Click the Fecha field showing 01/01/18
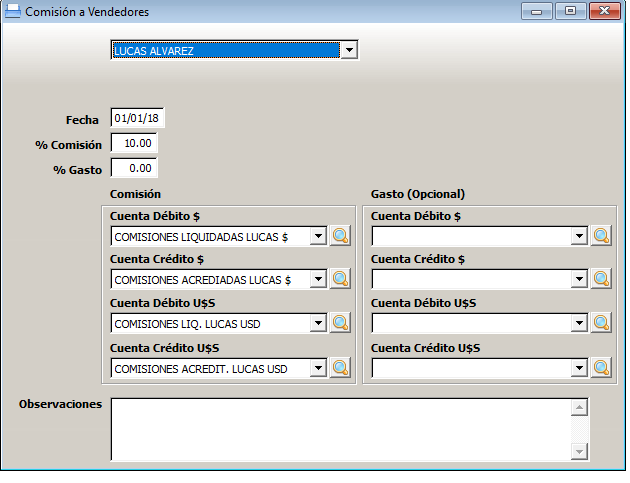 pos(137,118)
